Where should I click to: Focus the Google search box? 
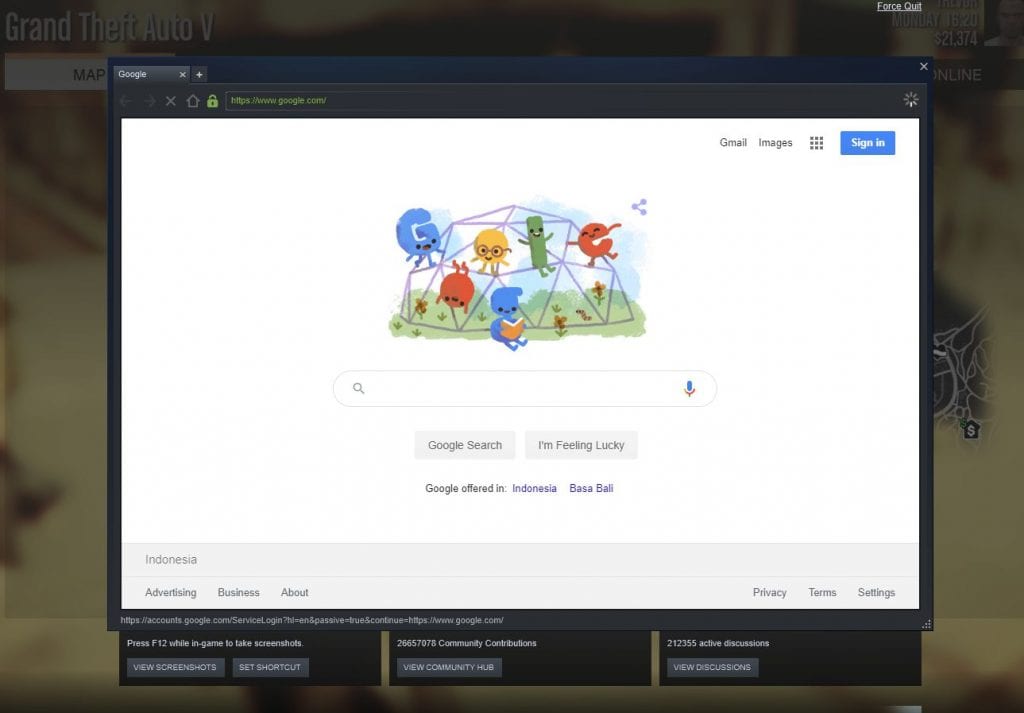tap(524, 388)
